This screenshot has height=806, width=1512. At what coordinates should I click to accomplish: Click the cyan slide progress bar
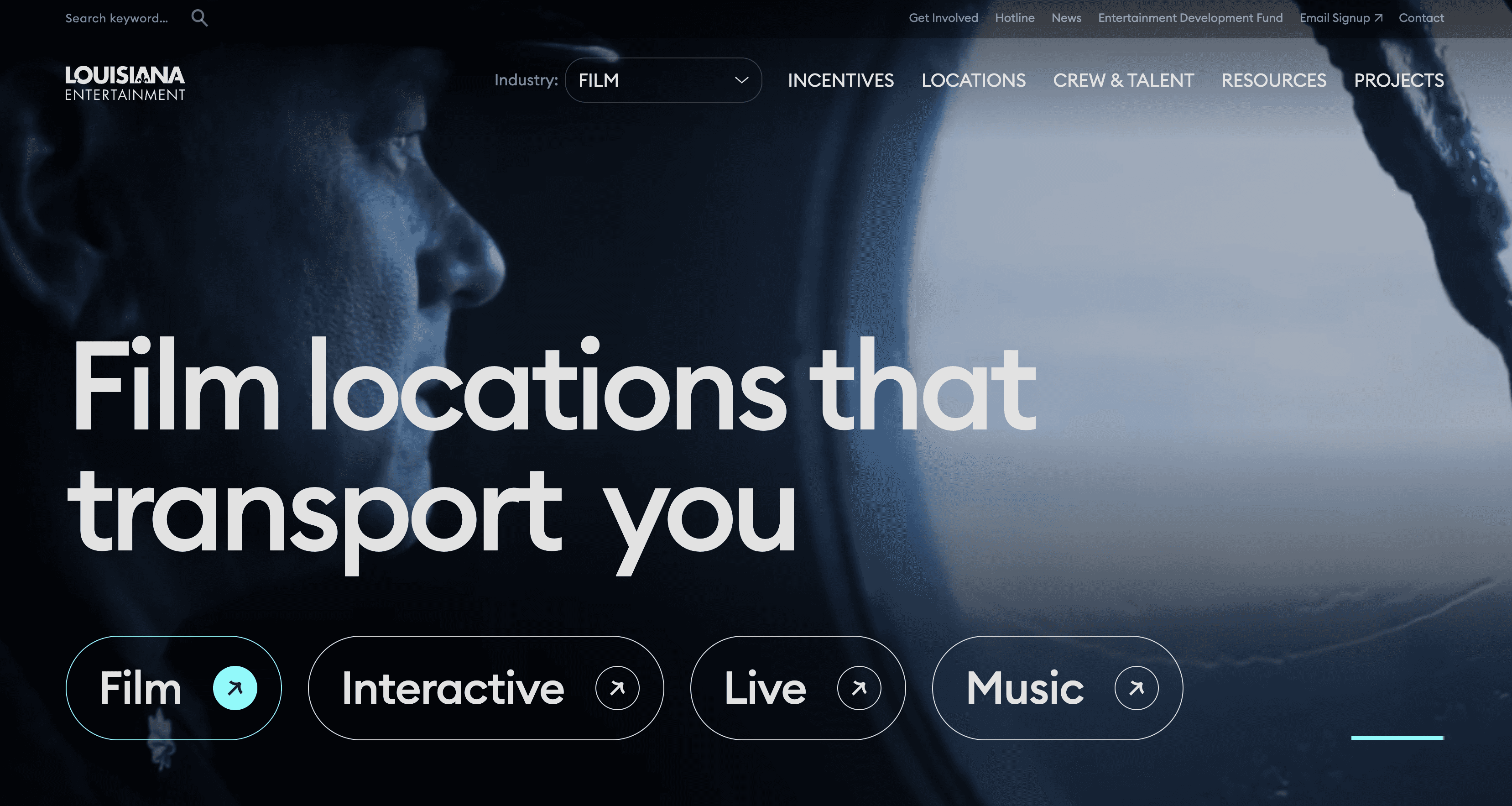click(x=1397, y=738)
